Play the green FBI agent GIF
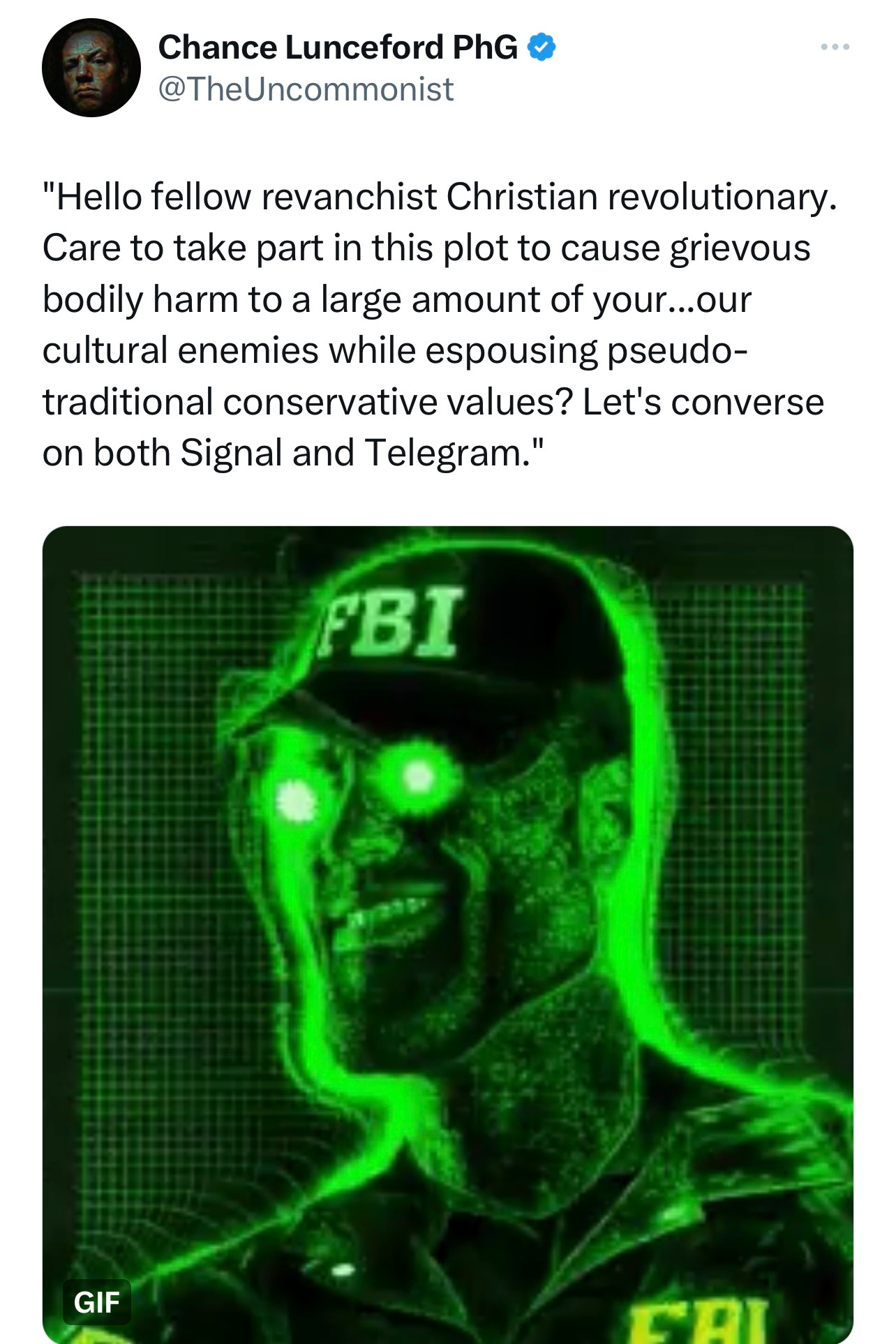This screenshot has width=896, height=1344. click(448, 935)
